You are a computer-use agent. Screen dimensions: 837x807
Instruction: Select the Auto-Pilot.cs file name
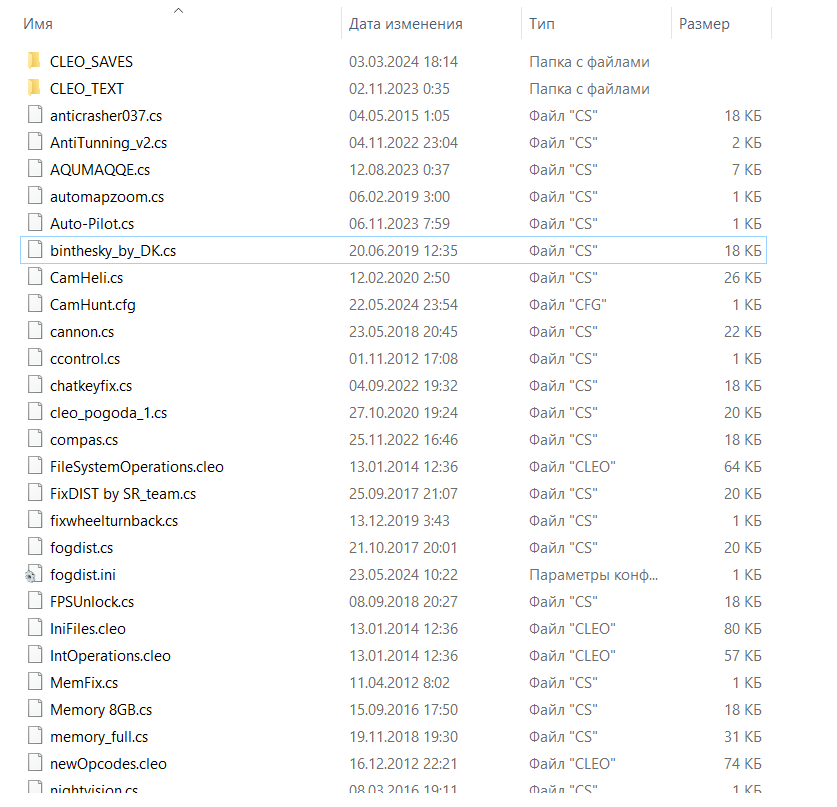coord(92,223)
